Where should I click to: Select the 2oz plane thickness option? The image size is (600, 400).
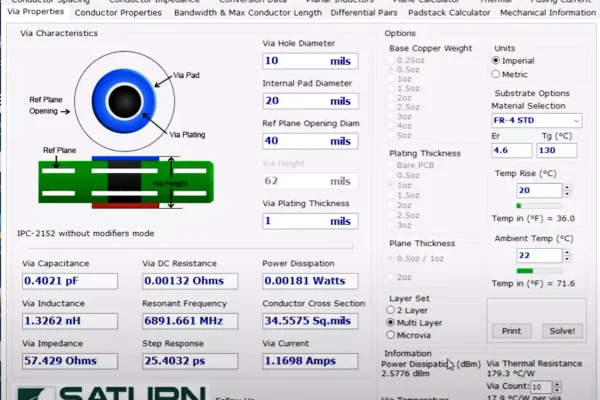[x=400, y=277]
